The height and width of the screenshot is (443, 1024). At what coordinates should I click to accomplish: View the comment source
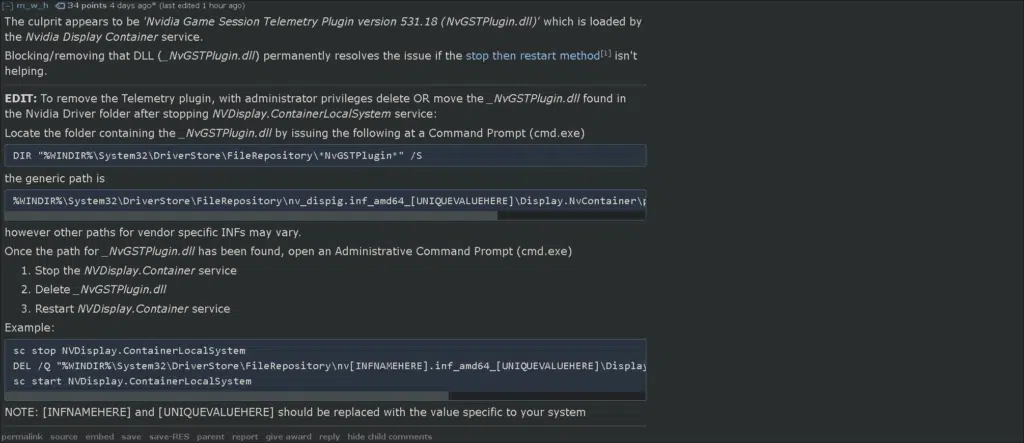64,436
